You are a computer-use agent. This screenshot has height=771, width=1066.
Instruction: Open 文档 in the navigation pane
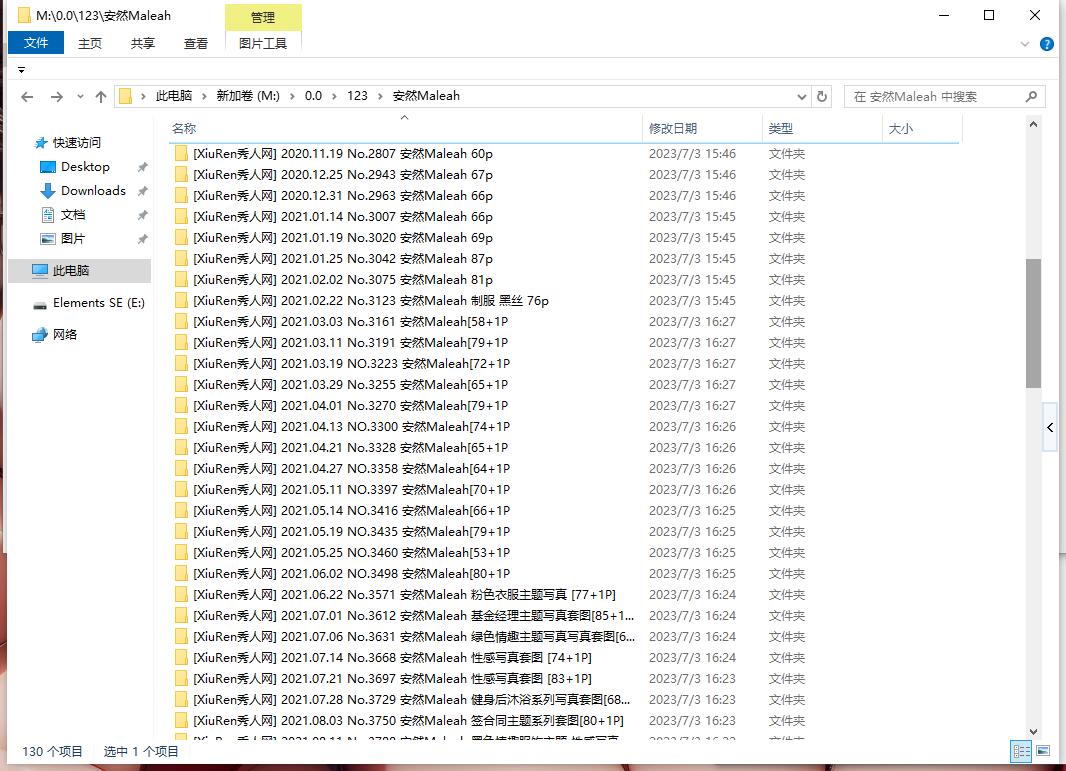(x=73, y=215)
